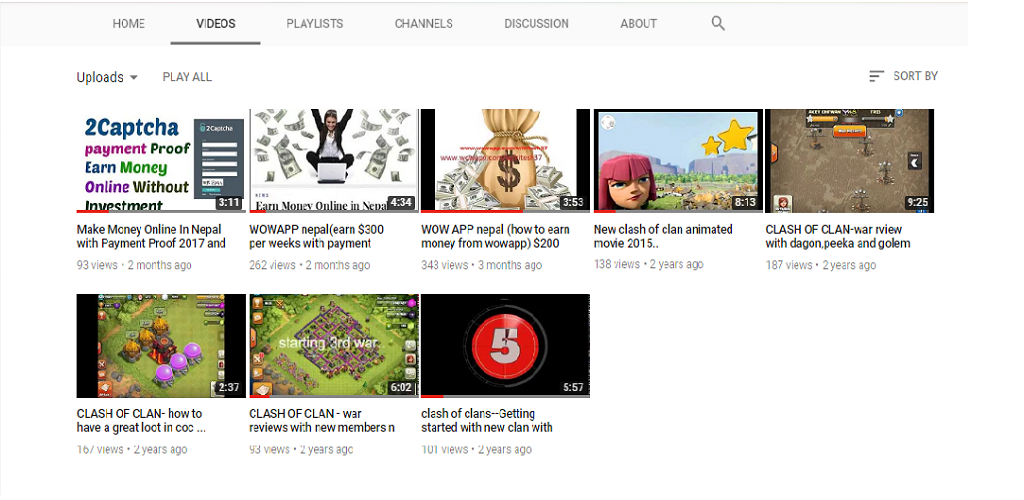The height and width of the screenshot is (500, 1024).
Task: Open the 9:25 war review thumbnail
Action: coord(850,161)
